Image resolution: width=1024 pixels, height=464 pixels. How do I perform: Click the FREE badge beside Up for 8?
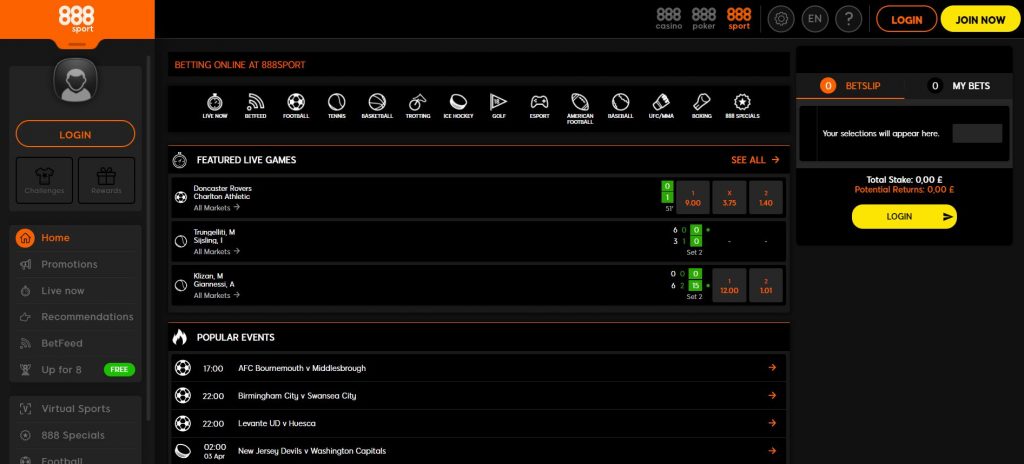pyautogui.click(x=120, y=369)
